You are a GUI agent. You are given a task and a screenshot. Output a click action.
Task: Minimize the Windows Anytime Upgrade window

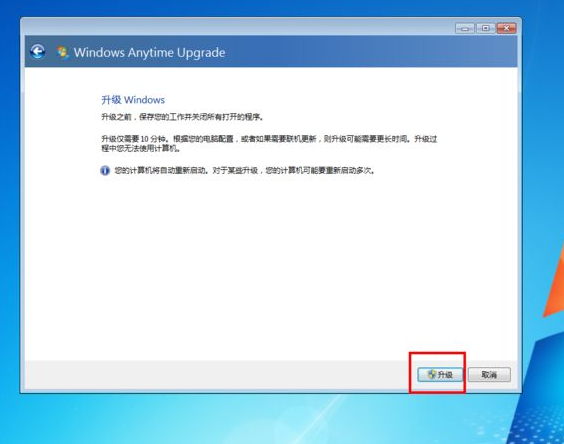pos(464,28)
